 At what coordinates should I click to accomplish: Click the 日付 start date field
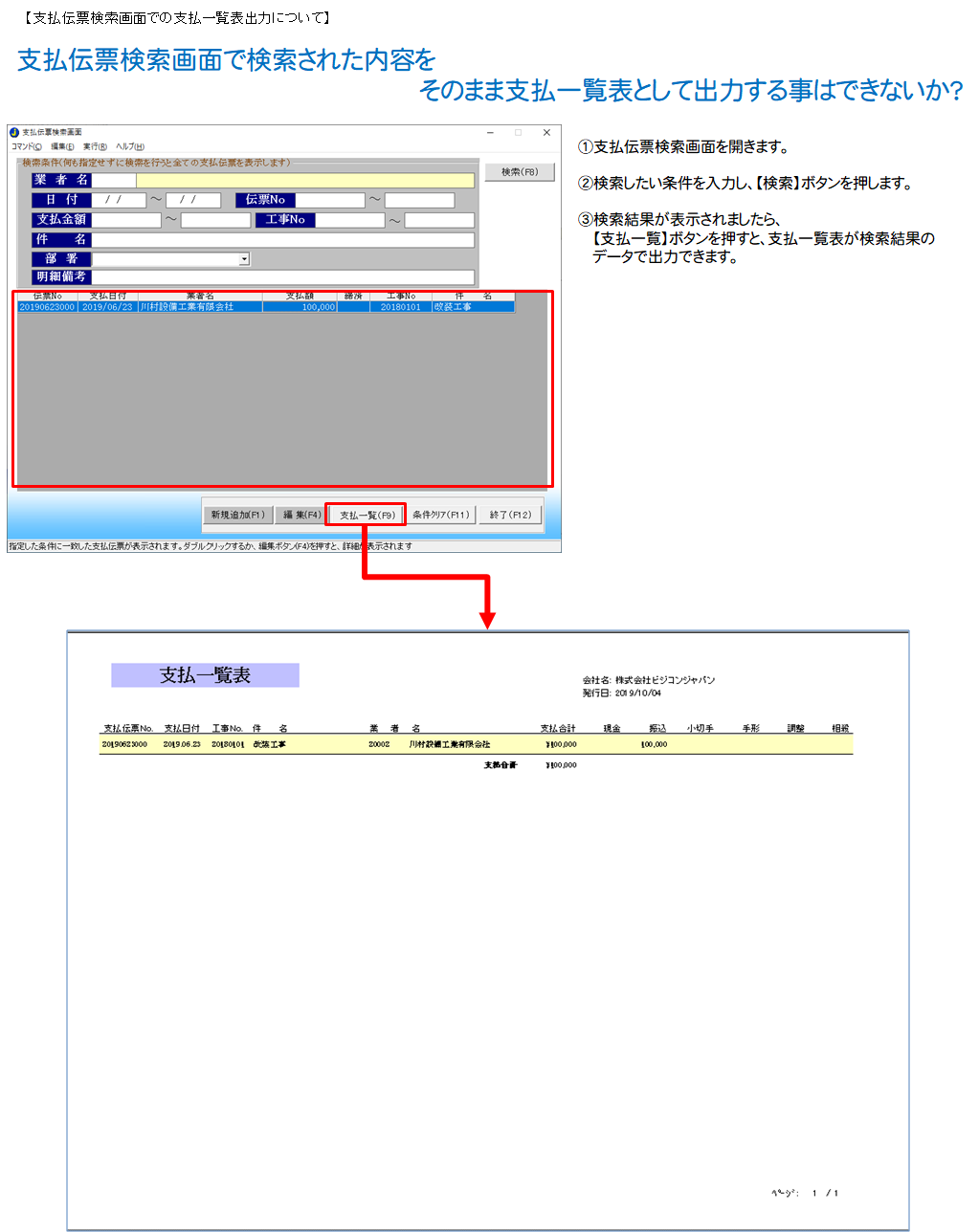coord(119,200)
